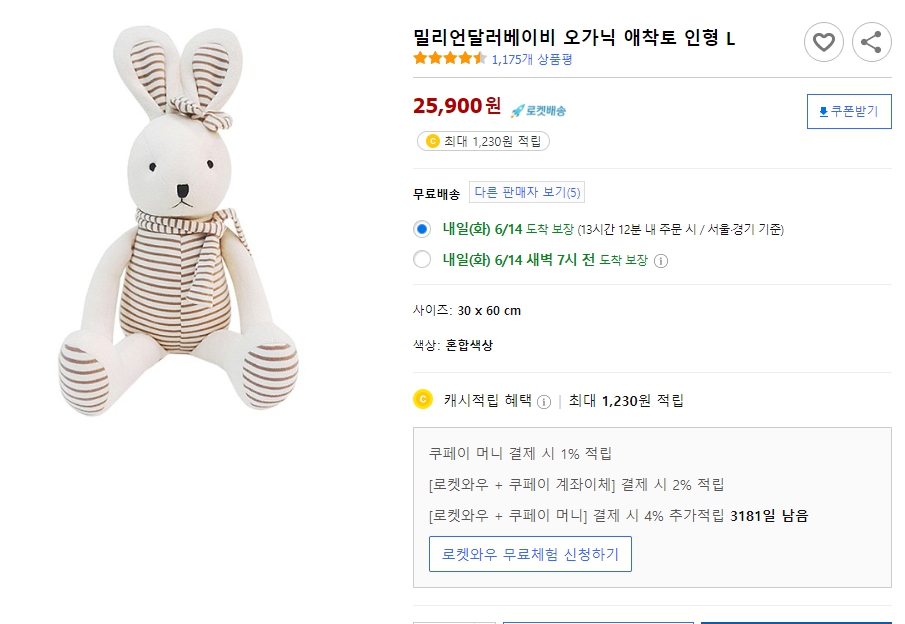Click the 25,900원 price text

(x=457, y=106)
